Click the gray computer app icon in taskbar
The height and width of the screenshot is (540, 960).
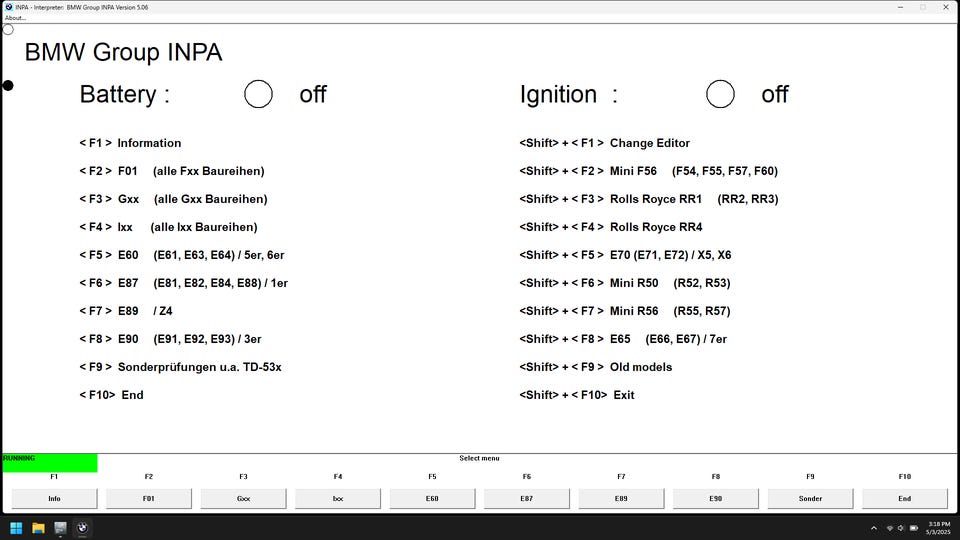click(x=60, y=528)
